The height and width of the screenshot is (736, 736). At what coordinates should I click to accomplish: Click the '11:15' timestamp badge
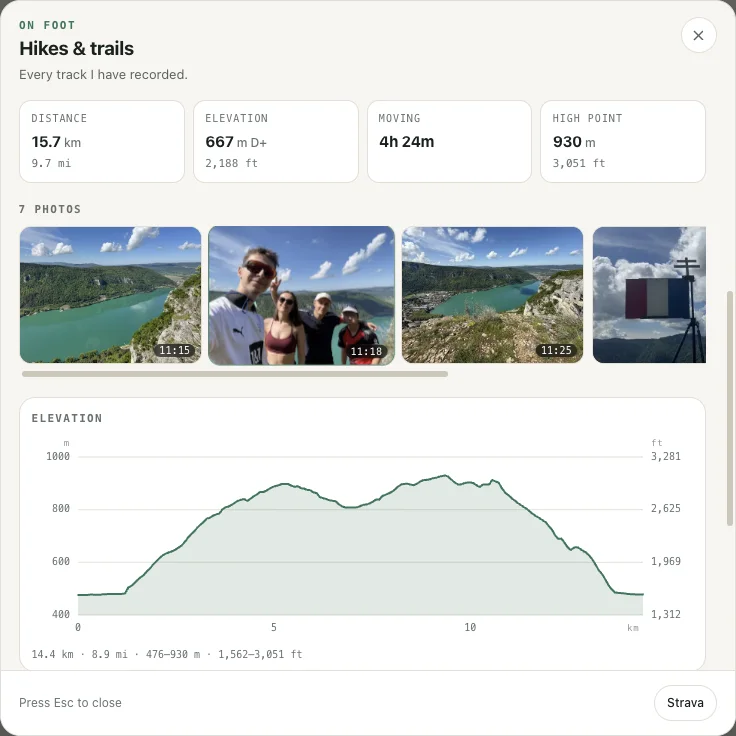click(174, 350)
